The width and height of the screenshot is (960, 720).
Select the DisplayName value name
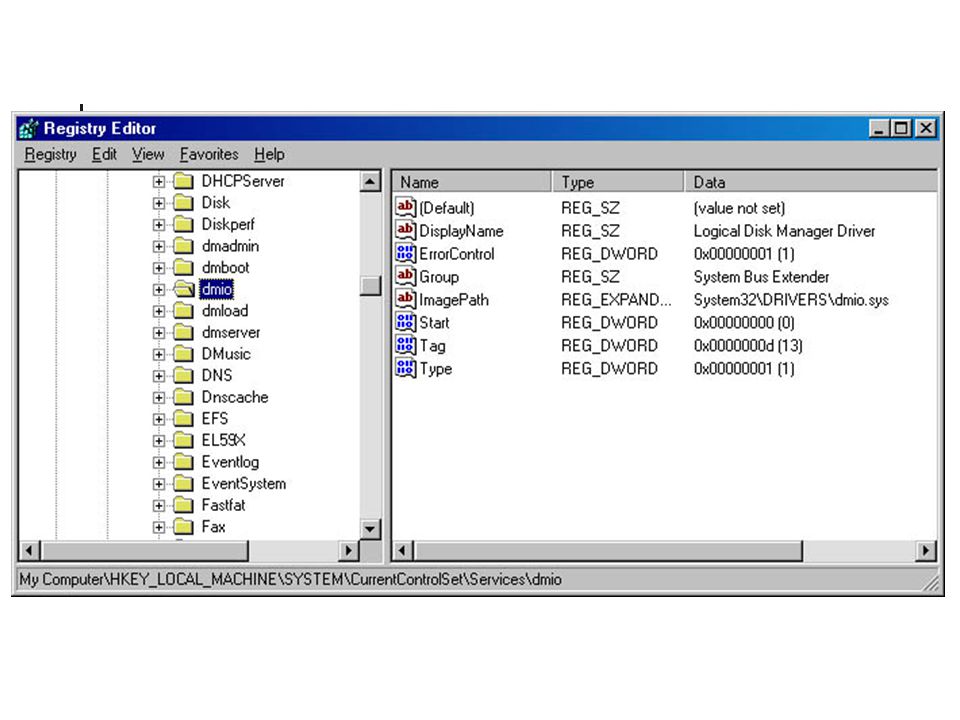[461, 231]
